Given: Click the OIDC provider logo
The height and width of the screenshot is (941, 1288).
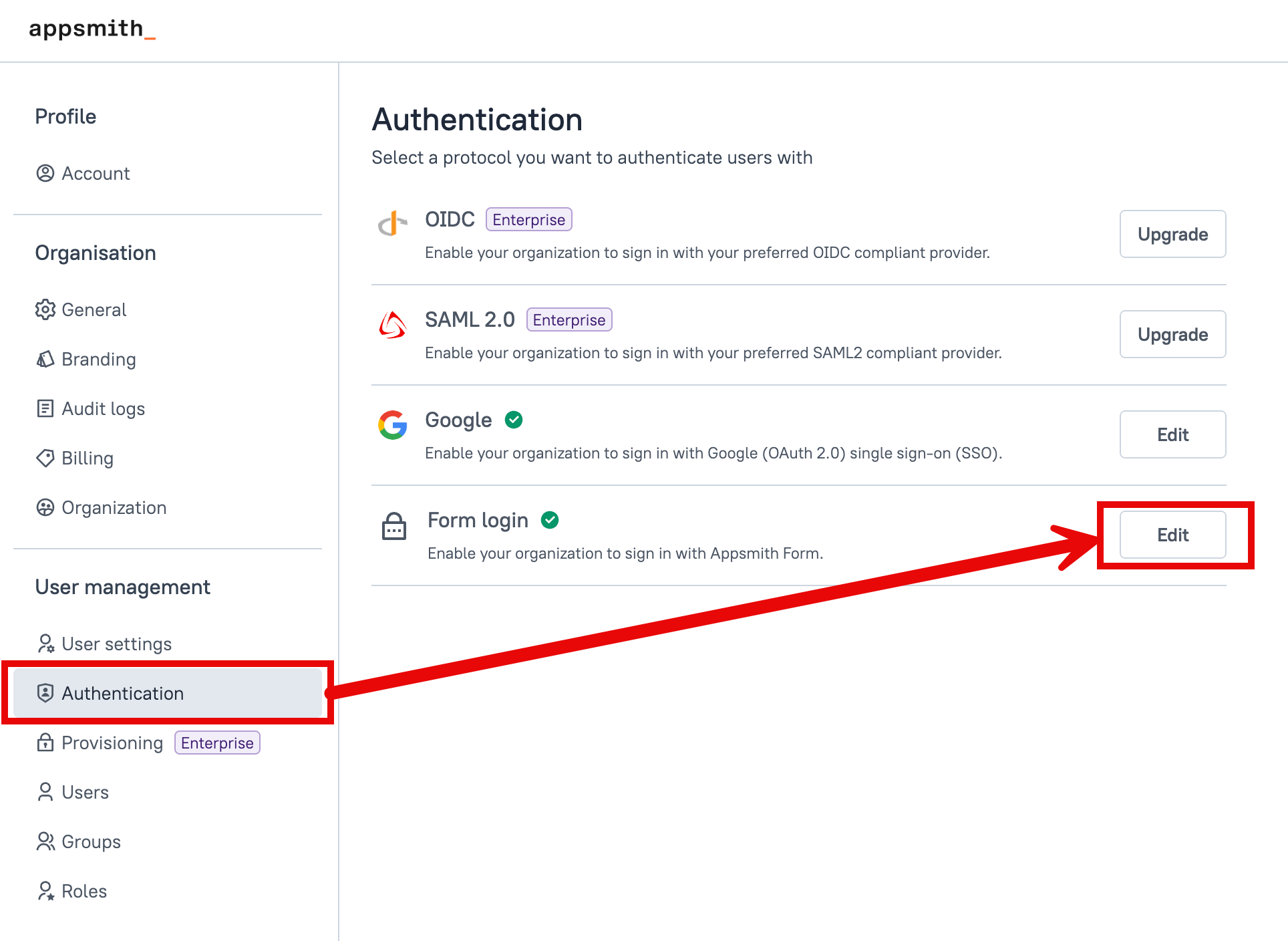Looking at the screenshot, I should pos(393,223).
